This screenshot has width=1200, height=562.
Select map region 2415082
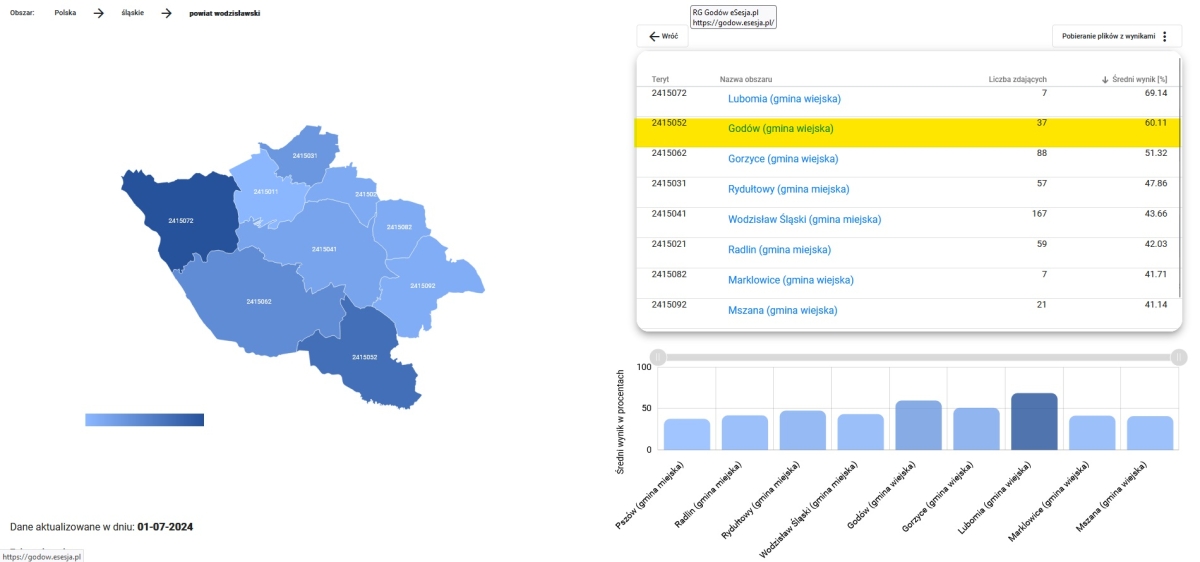pyautogui.click(x=399, y=227)
